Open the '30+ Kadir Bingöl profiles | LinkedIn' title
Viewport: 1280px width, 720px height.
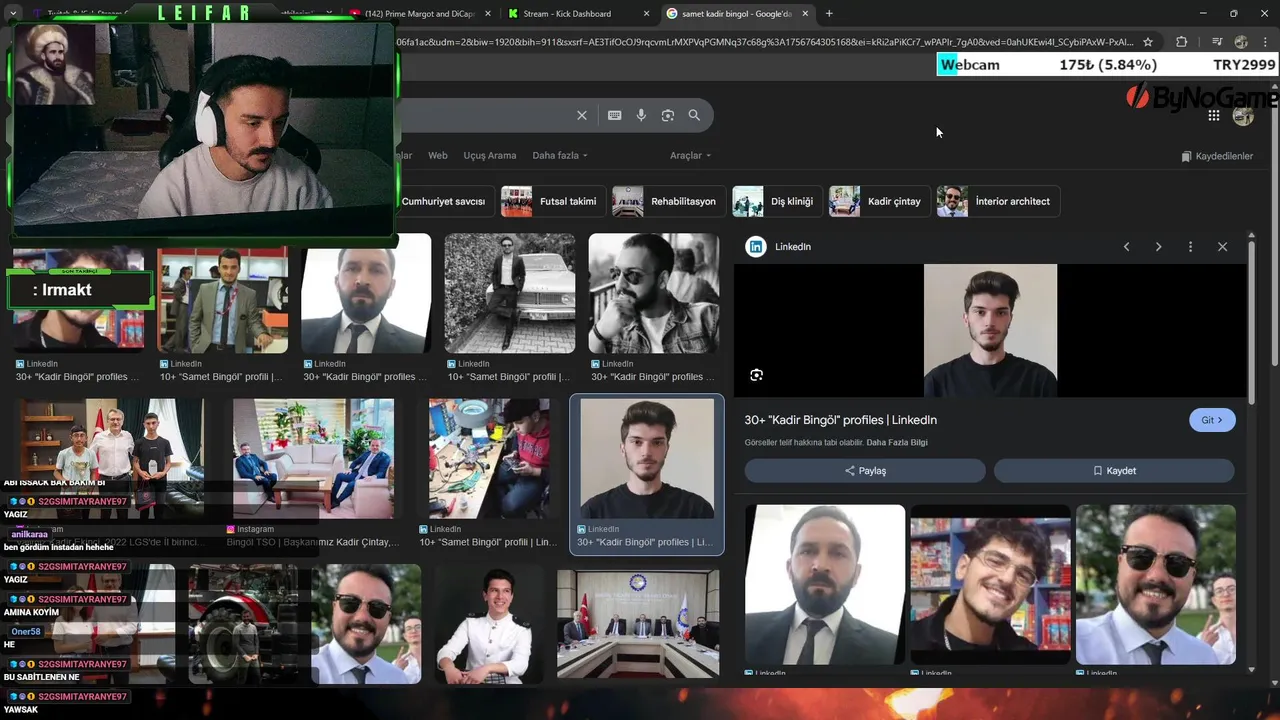(840, 420)
